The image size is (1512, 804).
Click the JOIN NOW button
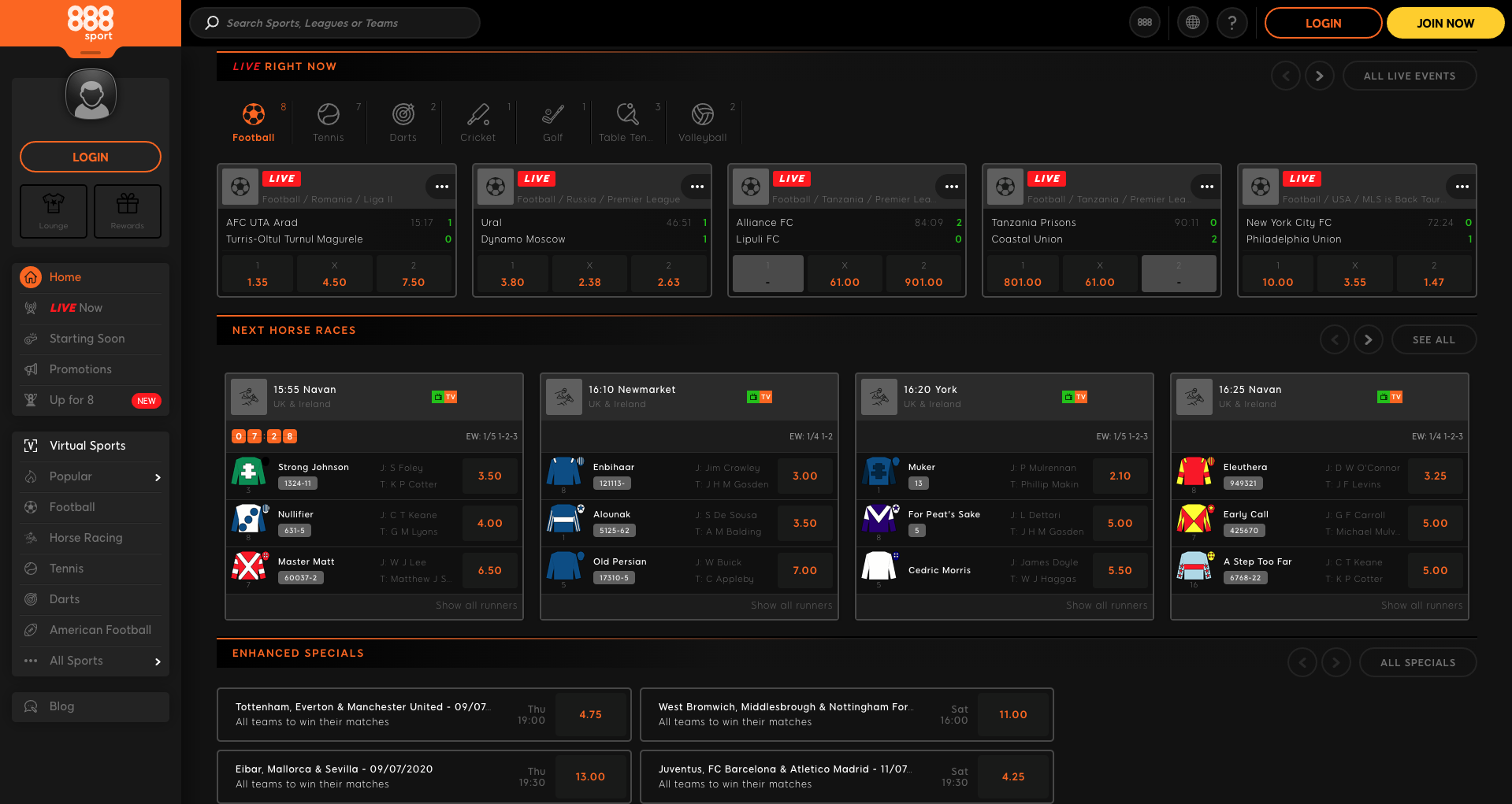1445,23
